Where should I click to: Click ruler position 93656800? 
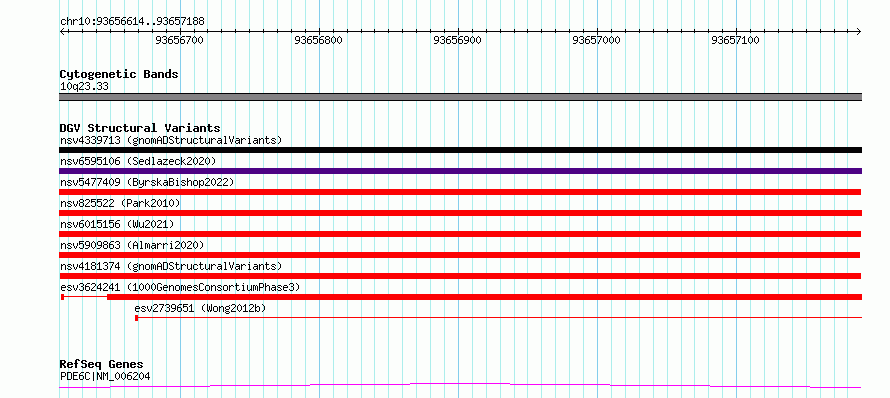318,40
